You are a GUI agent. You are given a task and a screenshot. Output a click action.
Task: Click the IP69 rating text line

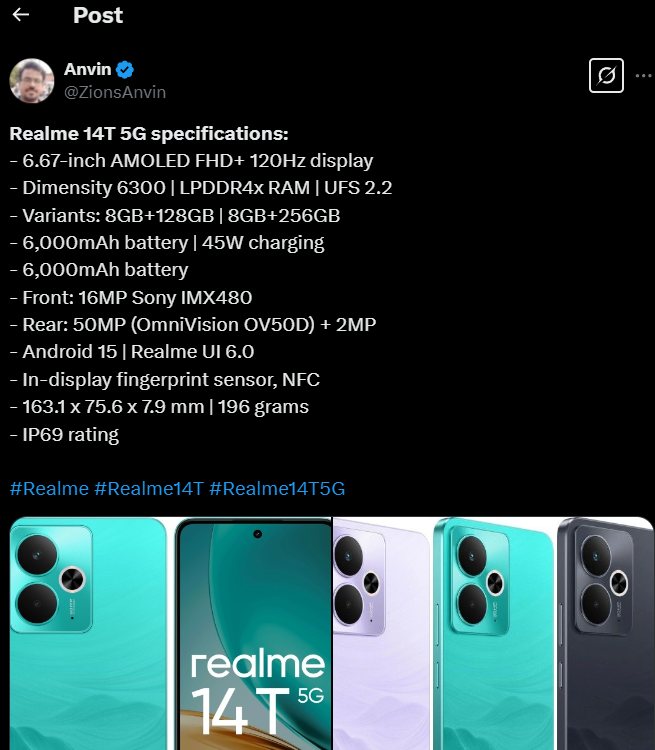click(x=65, y=435)
